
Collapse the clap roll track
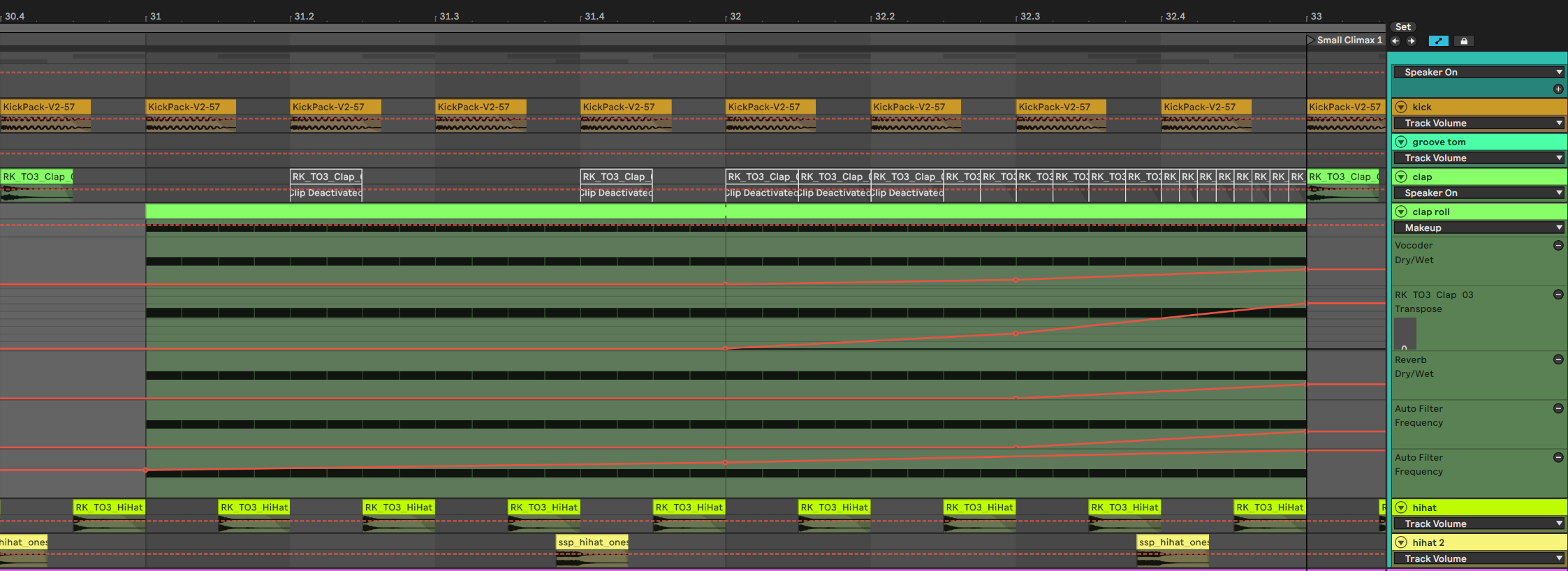tap(1401, 212)
